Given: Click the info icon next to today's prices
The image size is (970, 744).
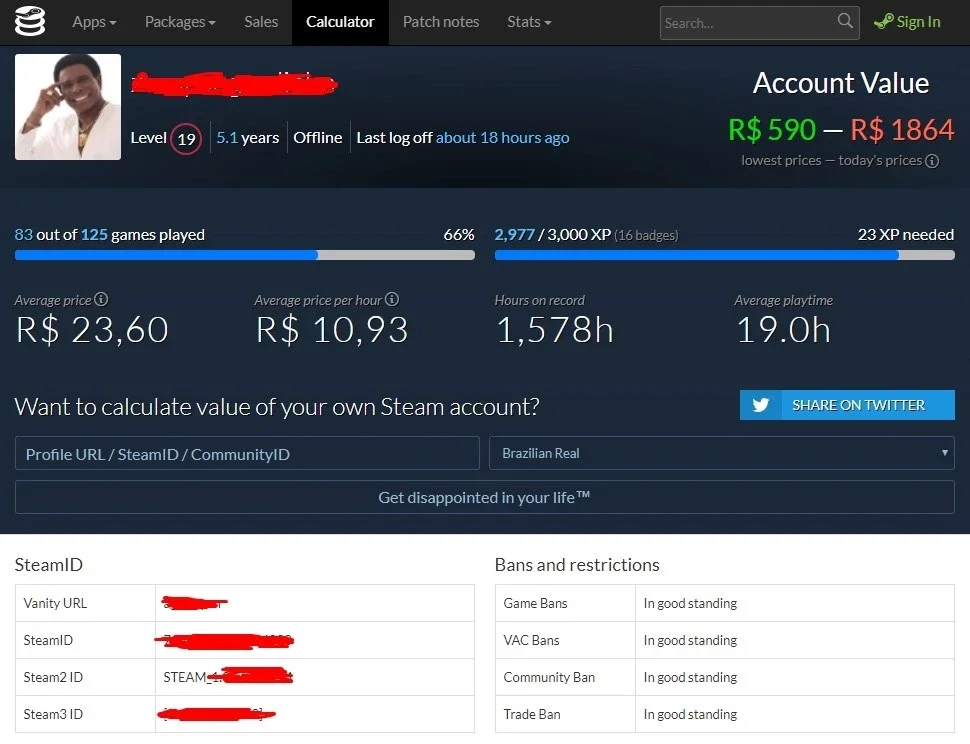Looking at the screenshot, I should [932, 161].
